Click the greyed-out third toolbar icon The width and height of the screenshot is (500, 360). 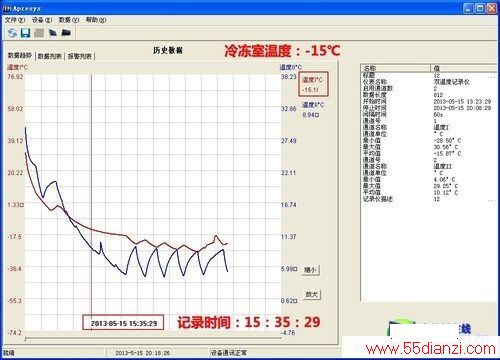[39, 33]
